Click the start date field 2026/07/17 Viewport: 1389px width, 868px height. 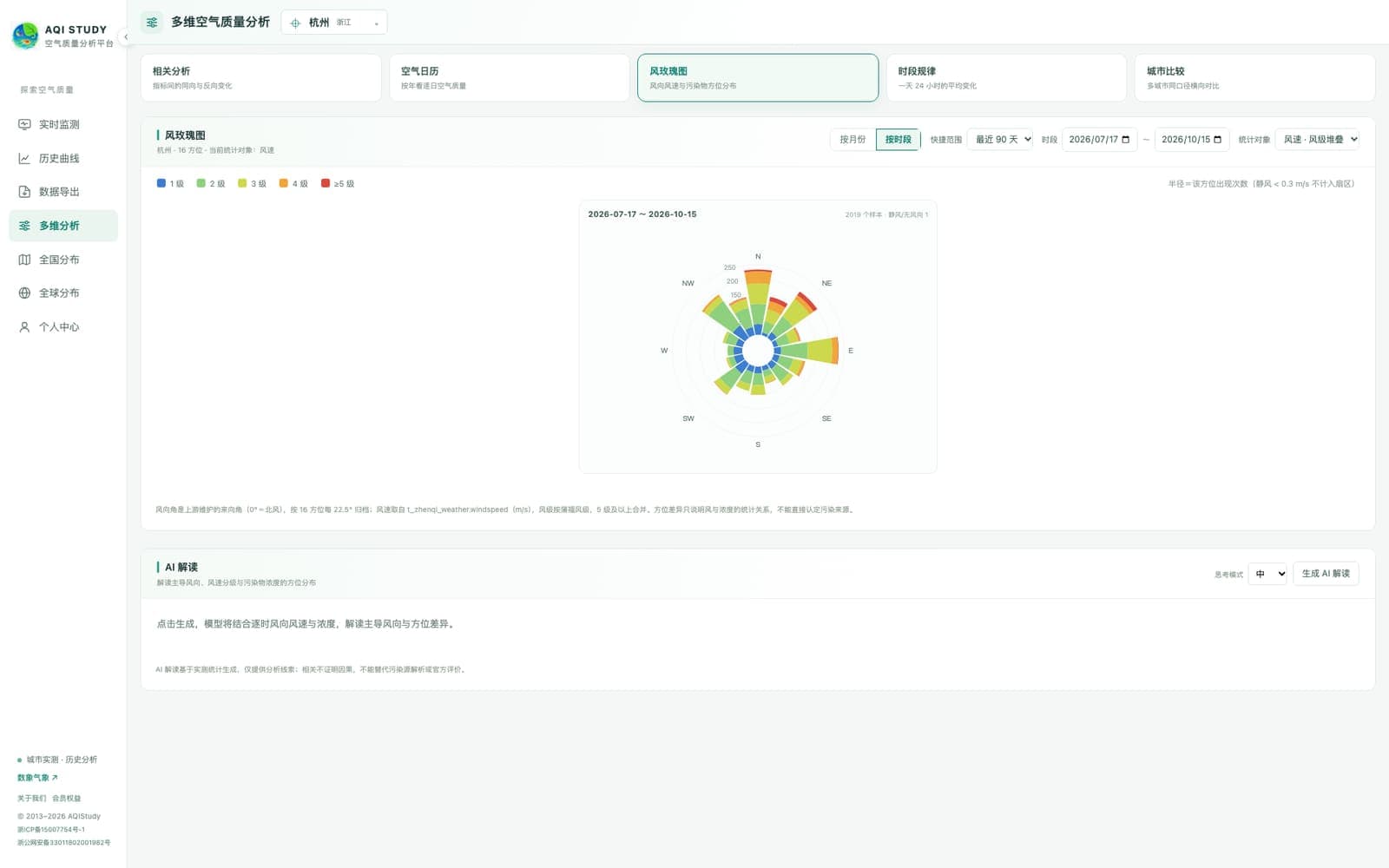pyautogui.click(x=1099, y=140)
